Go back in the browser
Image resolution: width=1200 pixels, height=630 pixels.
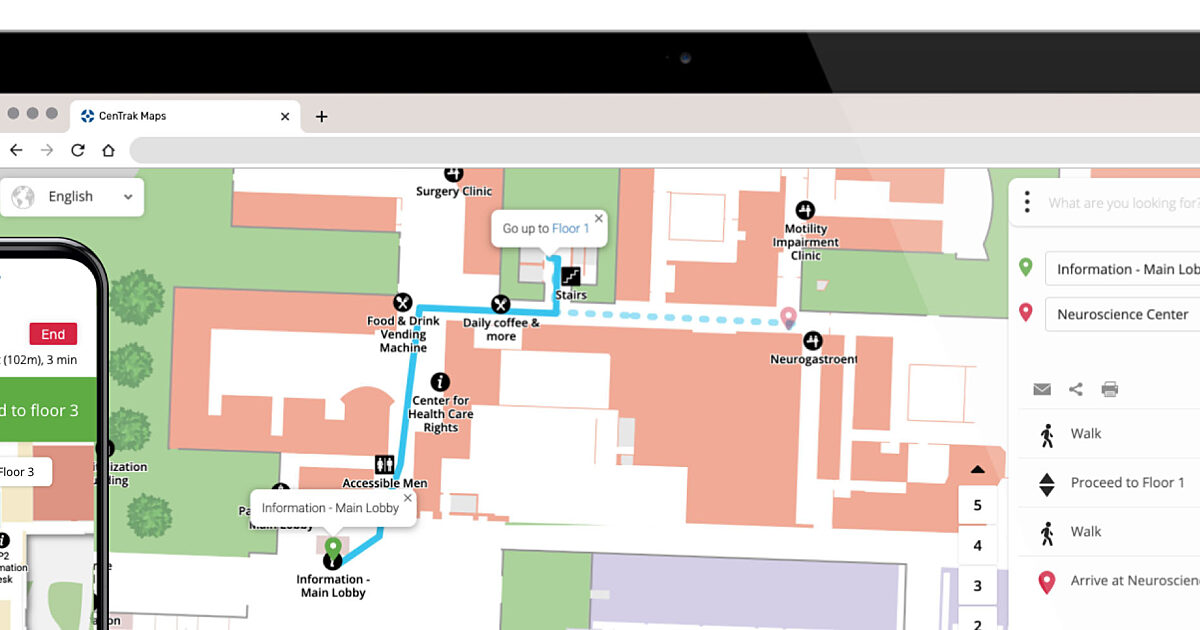16,150
